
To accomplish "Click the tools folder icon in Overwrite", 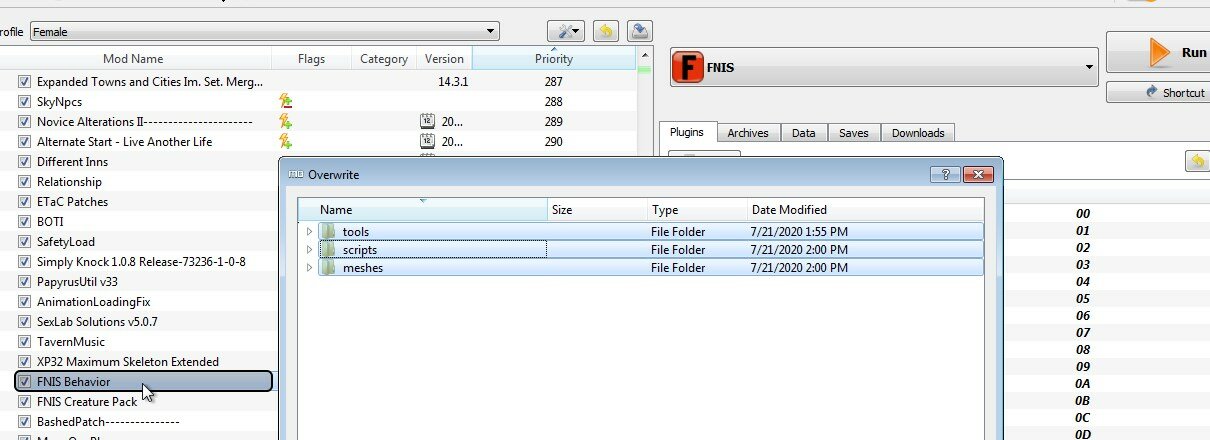I will 327,232.
